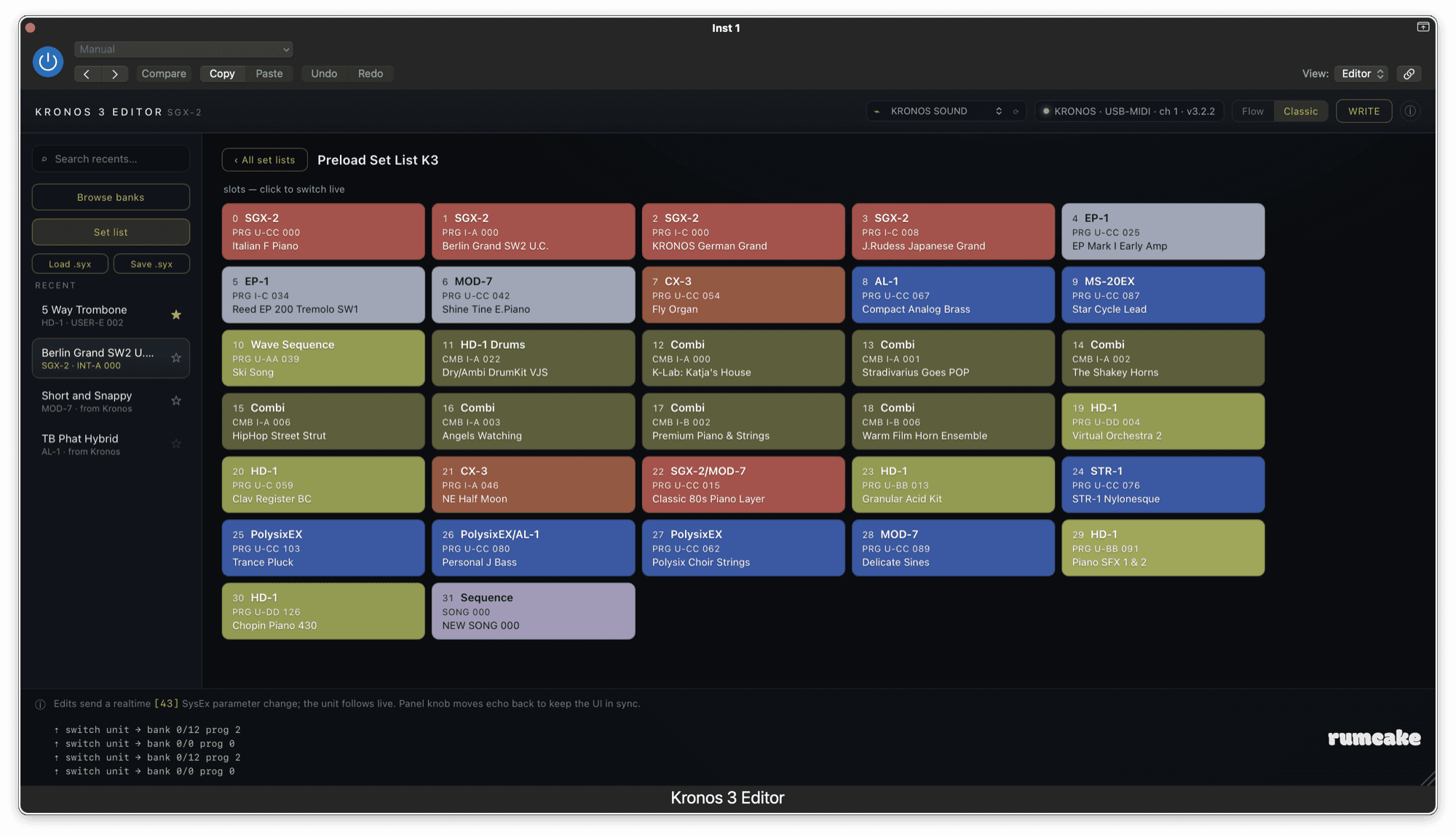Open the Manual preset dropdown
Screen dimensions: 1456x837
coord(183,49)
